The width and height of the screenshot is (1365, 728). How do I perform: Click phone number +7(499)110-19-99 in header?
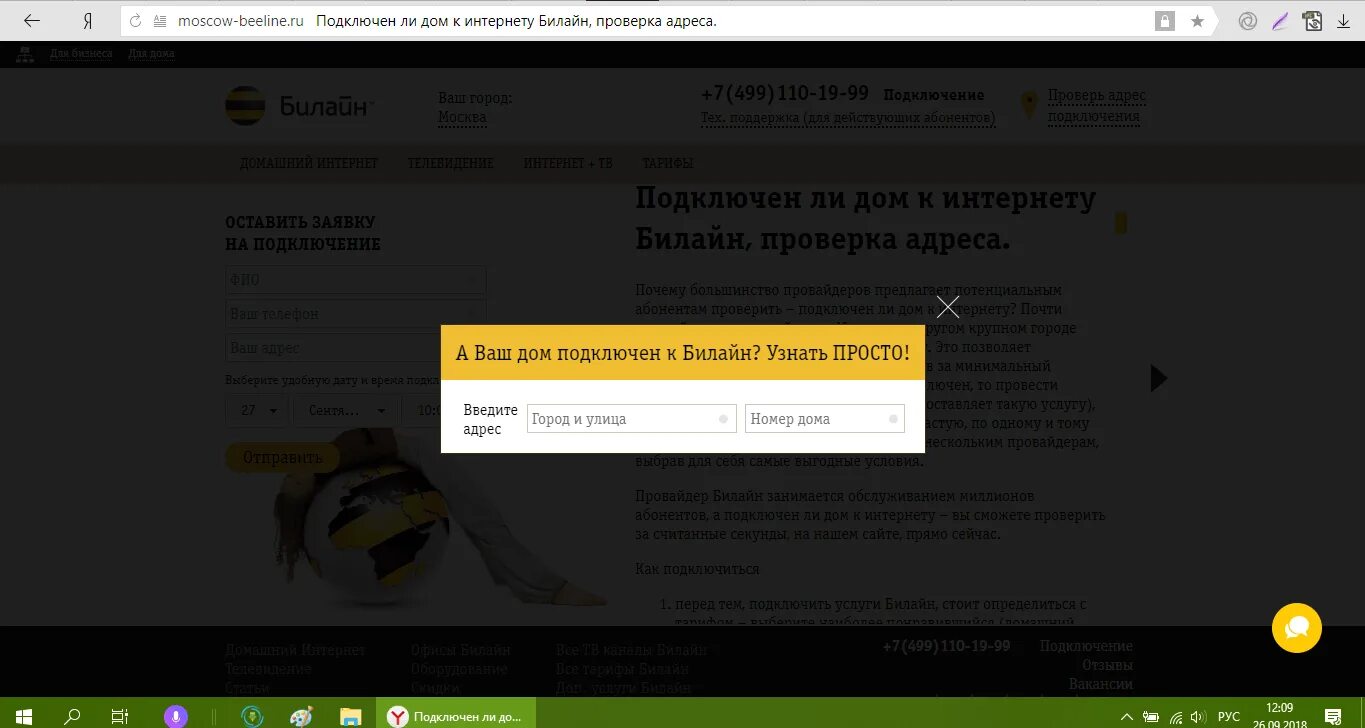pos(785,93)
